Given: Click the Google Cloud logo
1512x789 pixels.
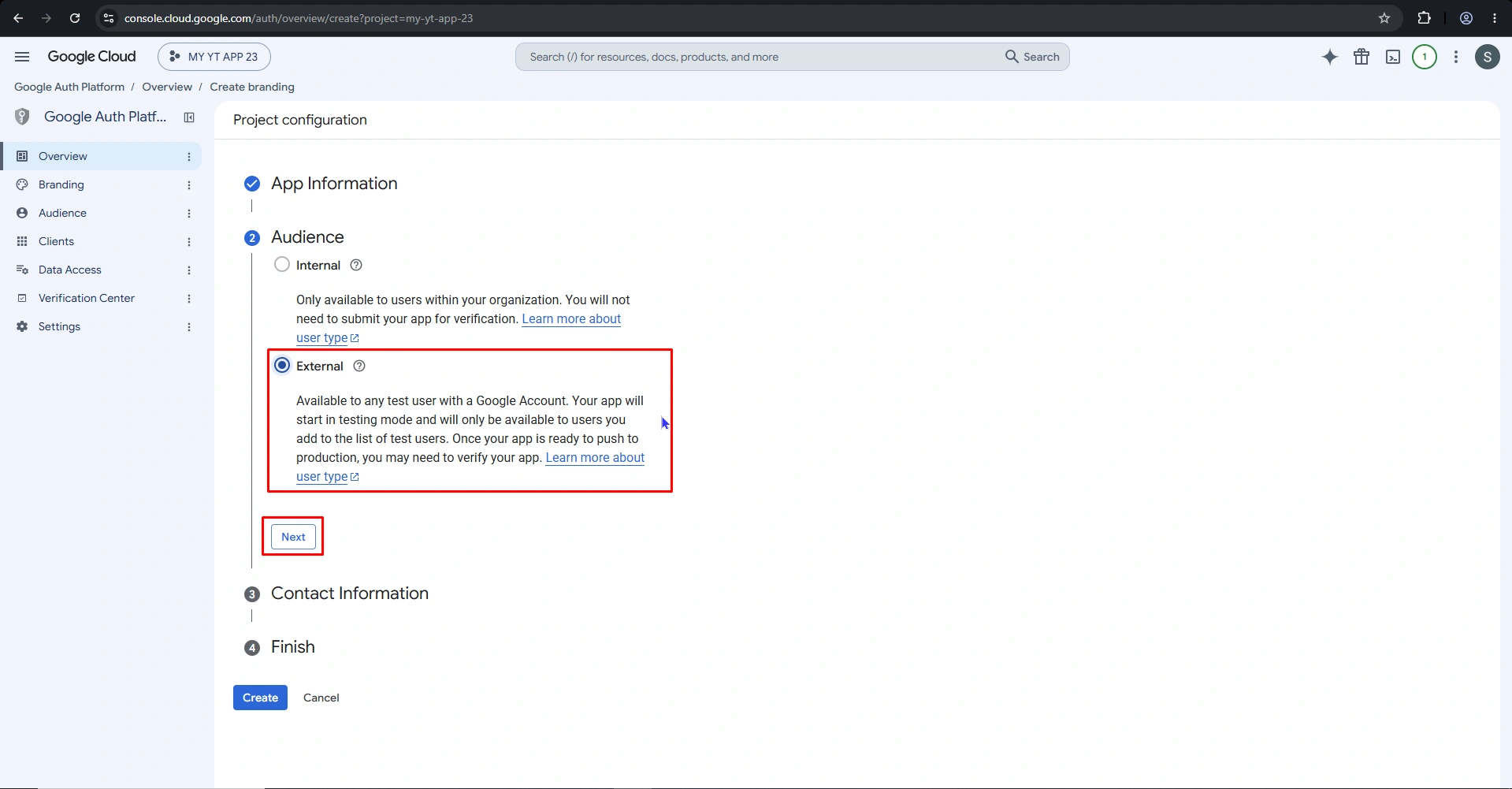Looking at the screenshot, I should (91, 57).
